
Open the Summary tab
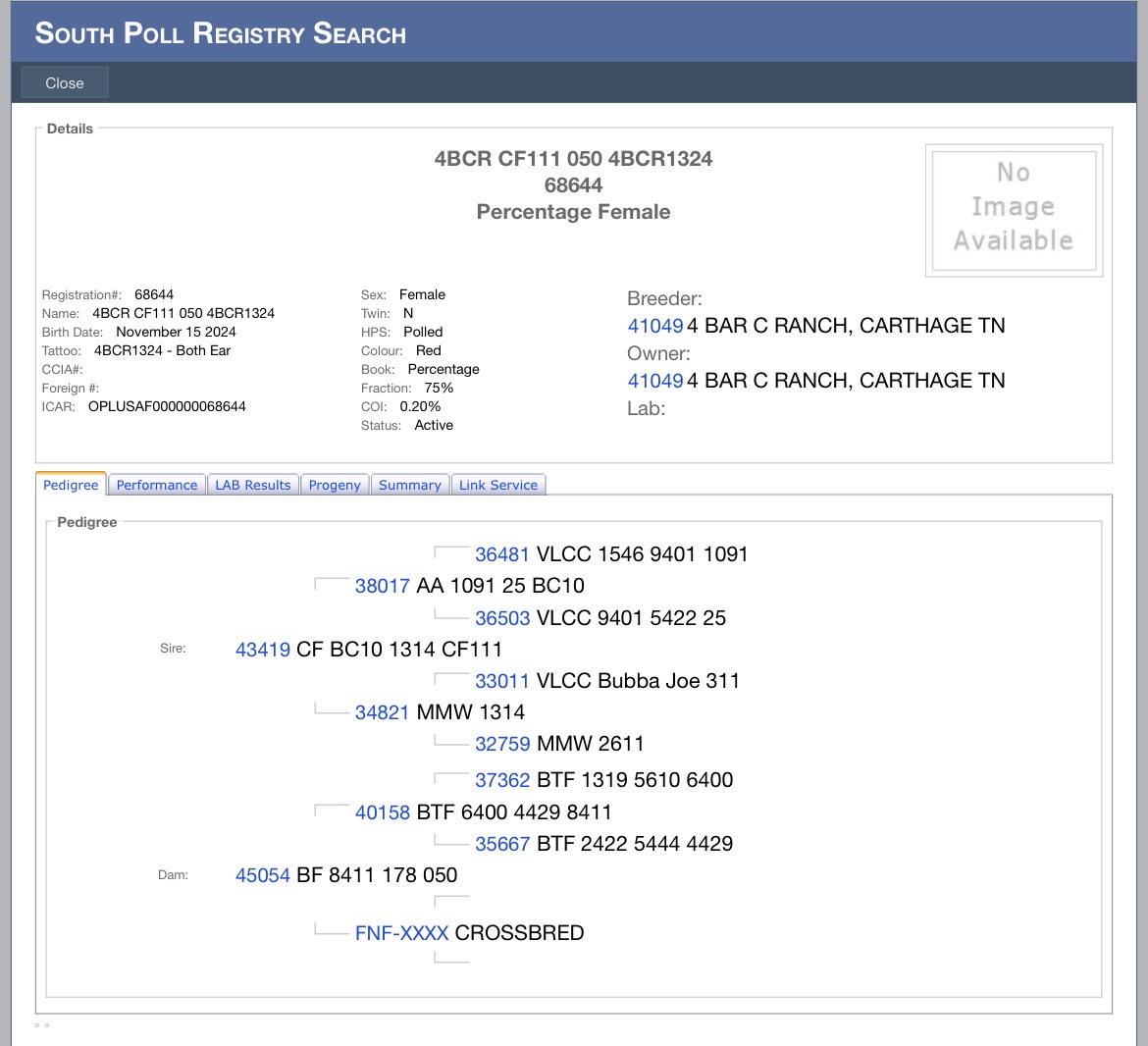409,485
